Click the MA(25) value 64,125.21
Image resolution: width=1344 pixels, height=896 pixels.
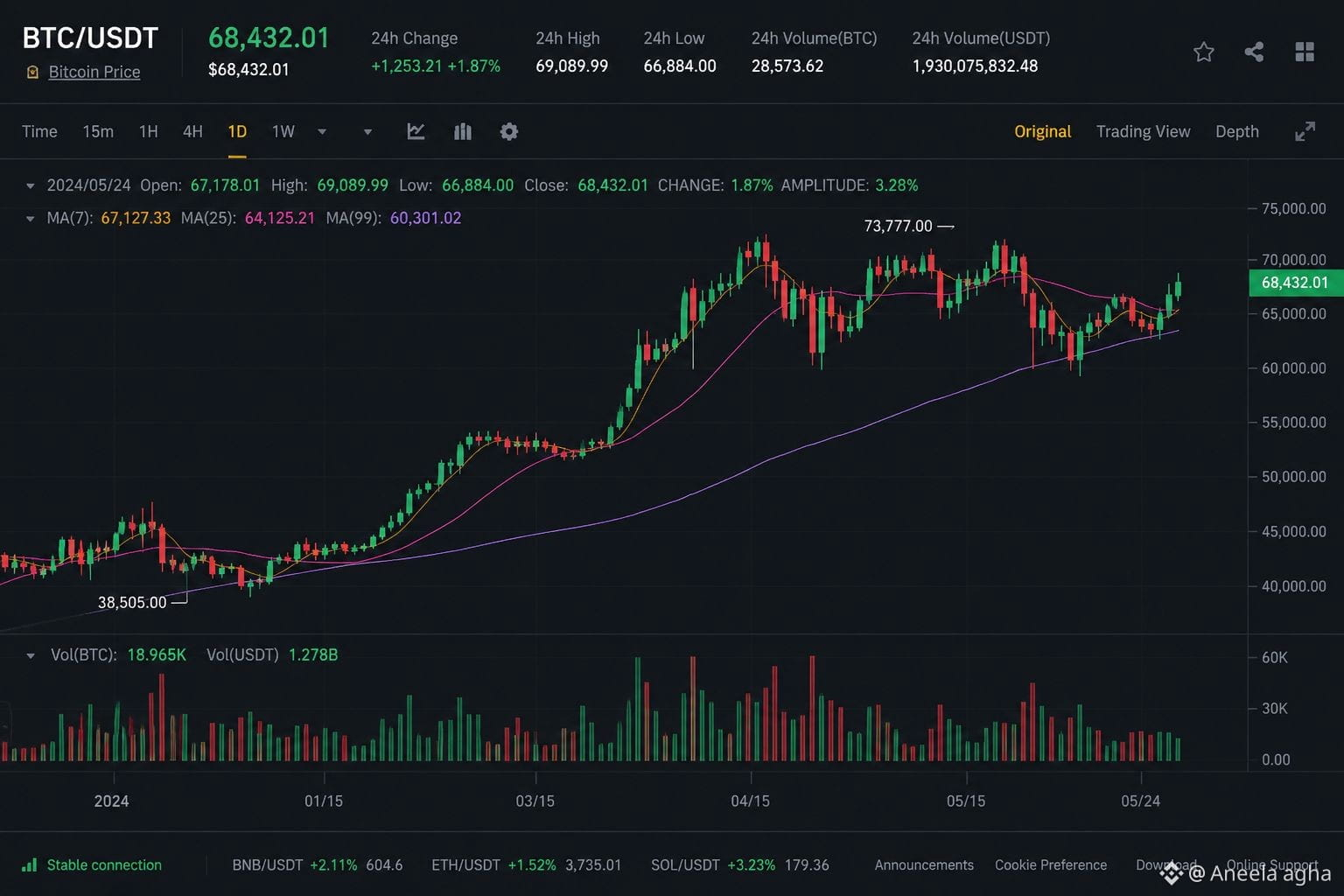[x=280, y=218]
